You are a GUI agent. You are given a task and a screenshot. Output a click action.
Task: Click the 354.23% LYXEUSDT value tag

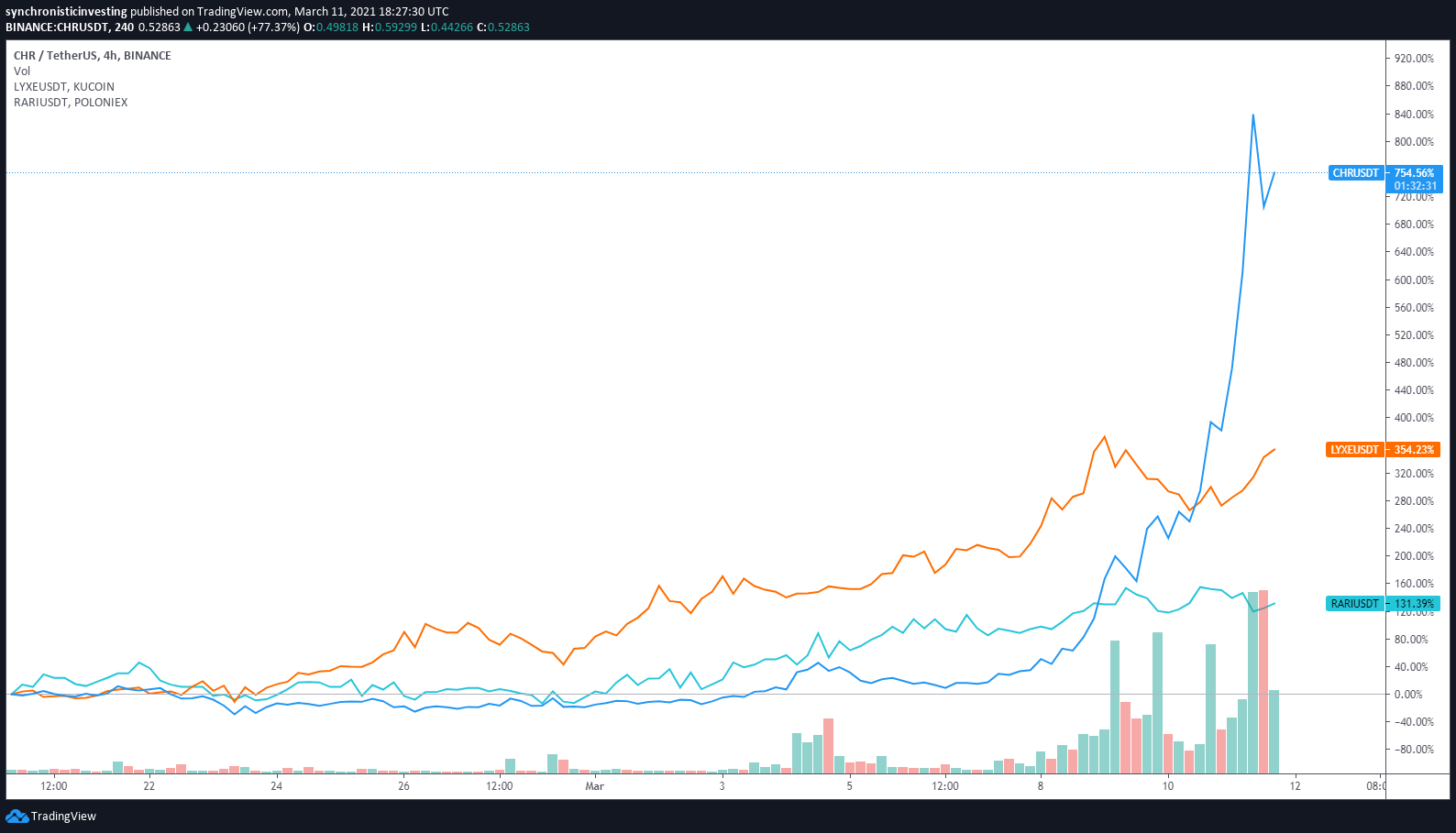click(x=1414, y=450)
